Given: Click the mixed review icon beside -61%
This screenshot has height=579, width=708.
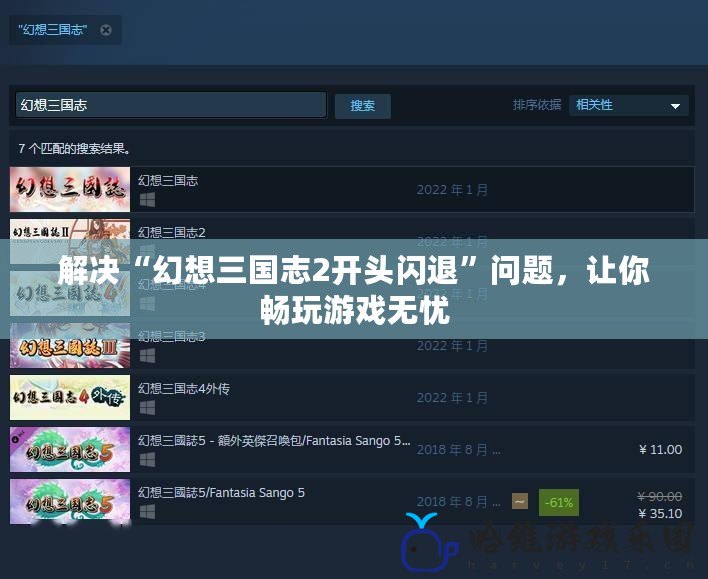Looking at the screenshot, I should tap(520, 501).
